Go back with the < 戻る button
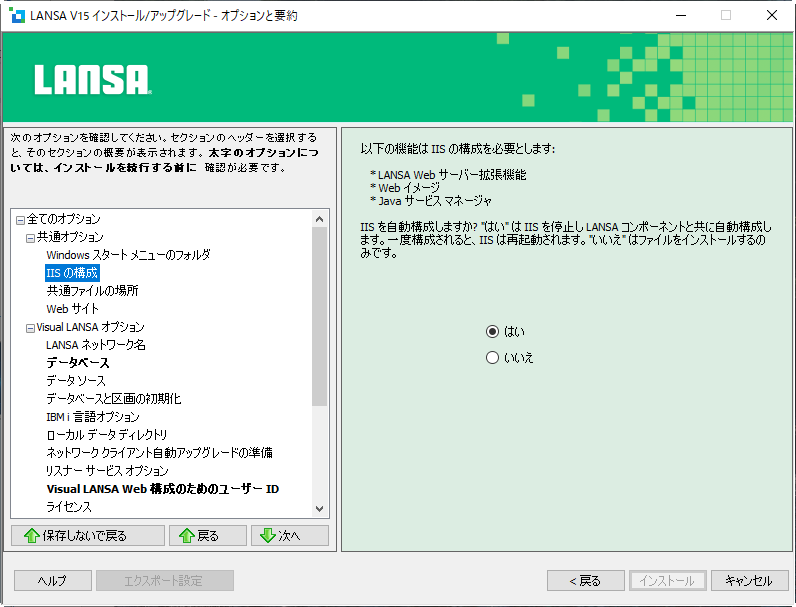The image size is (796, 607). (585, 581)
